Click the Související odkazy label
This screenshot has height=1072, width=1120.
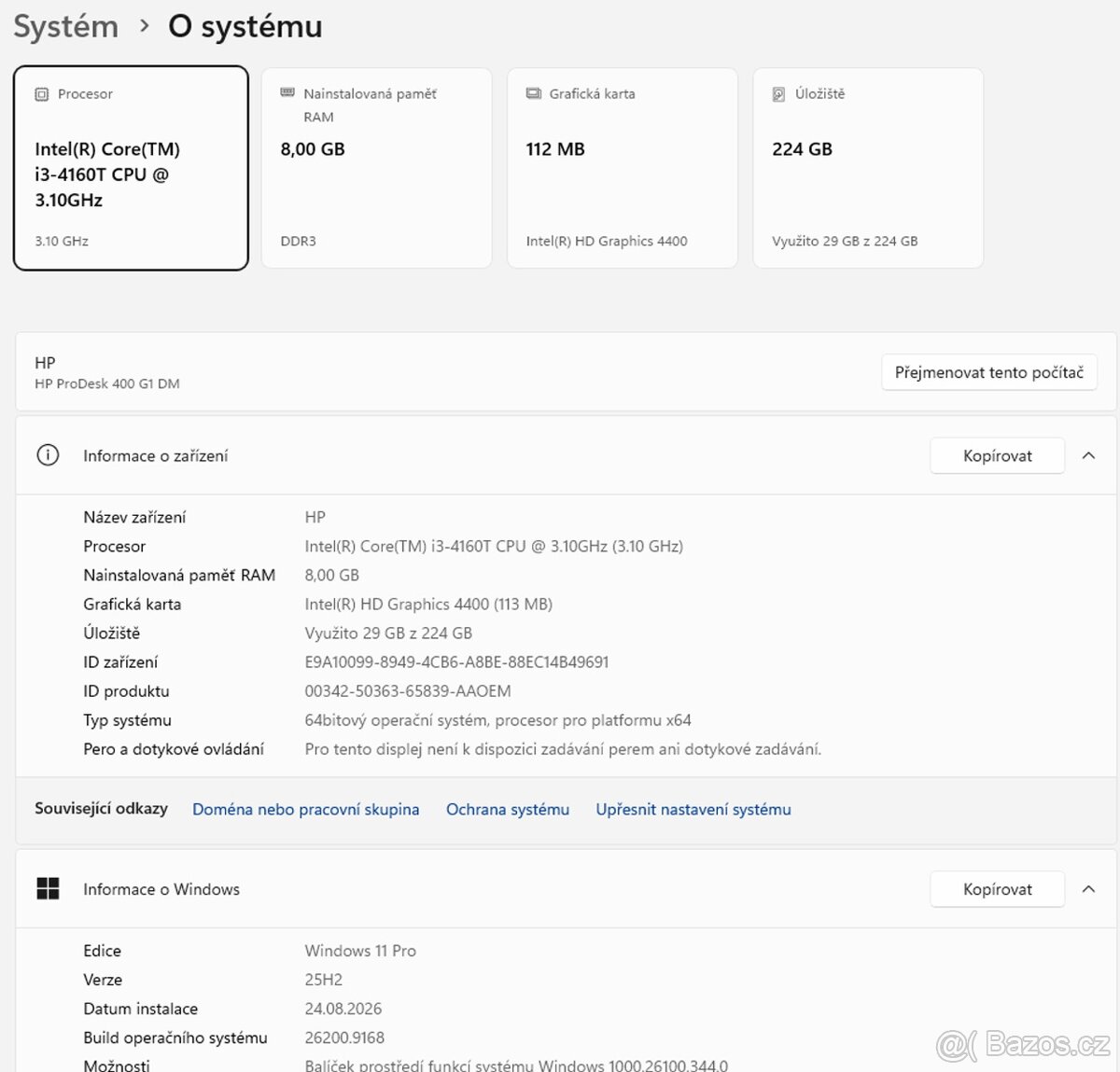click(102, 808)
